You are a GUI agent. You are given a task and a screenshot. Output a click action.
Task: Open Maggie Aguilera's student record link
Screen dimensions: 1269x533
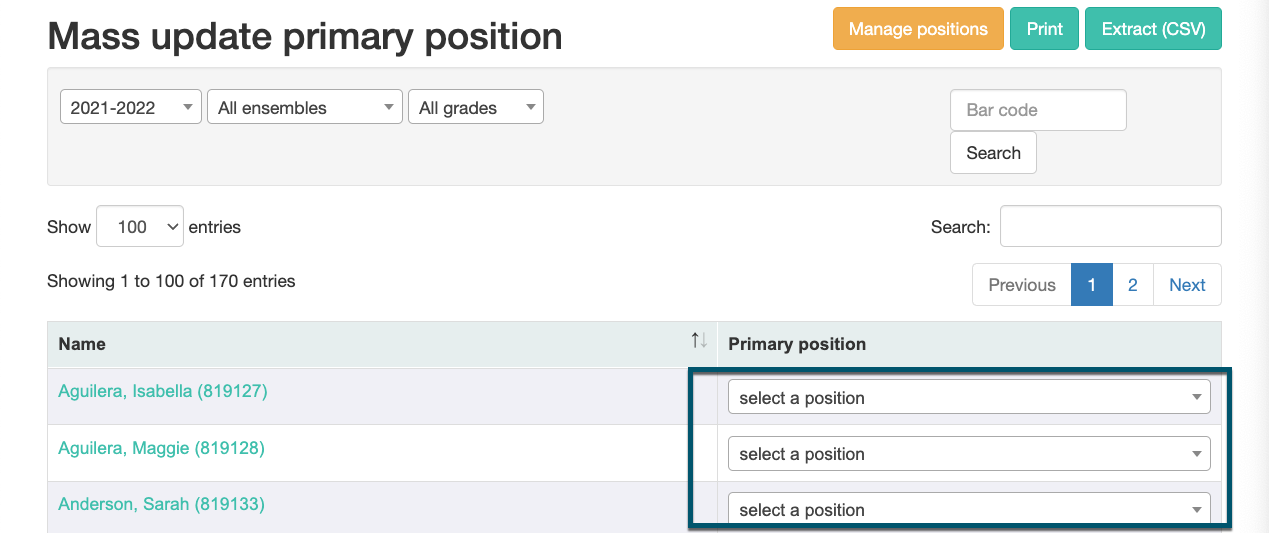click(x=161, y=448)
